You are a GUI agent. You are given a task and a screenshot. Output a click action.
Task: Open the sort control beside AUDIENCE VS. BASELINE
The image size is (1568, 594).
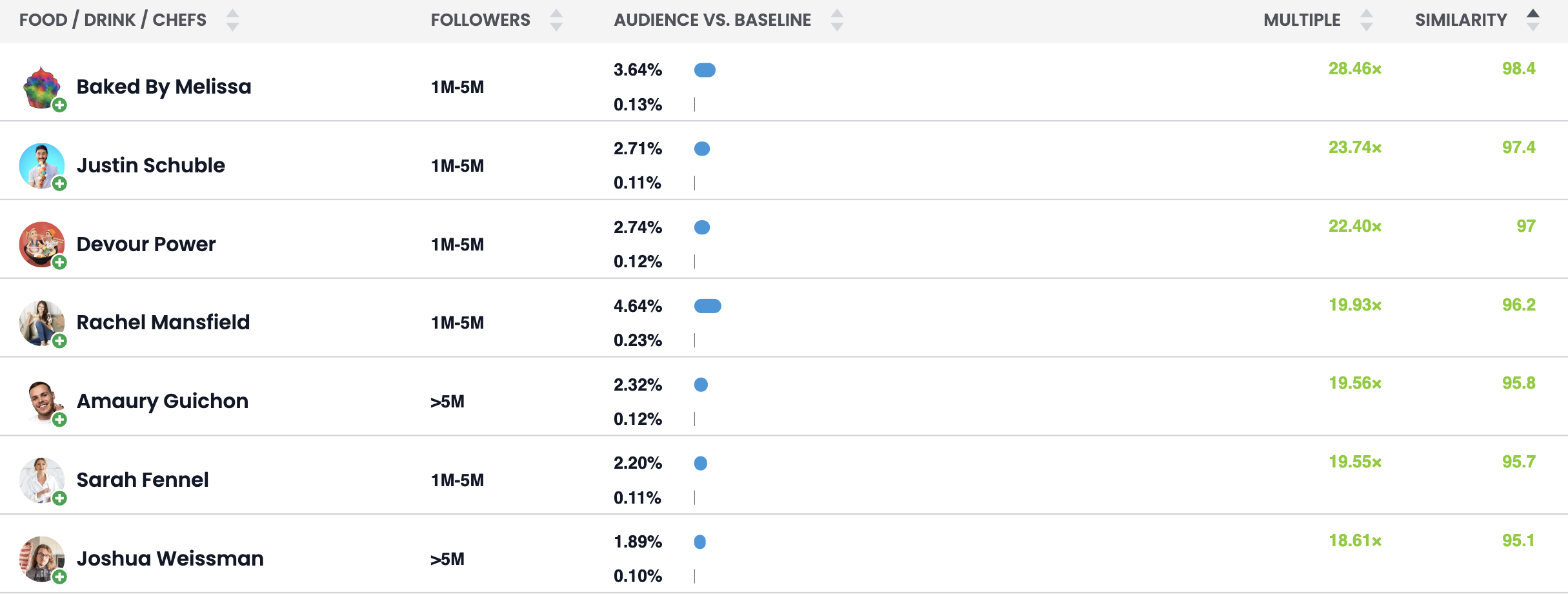pyautogui.click(x=836, y=20)
